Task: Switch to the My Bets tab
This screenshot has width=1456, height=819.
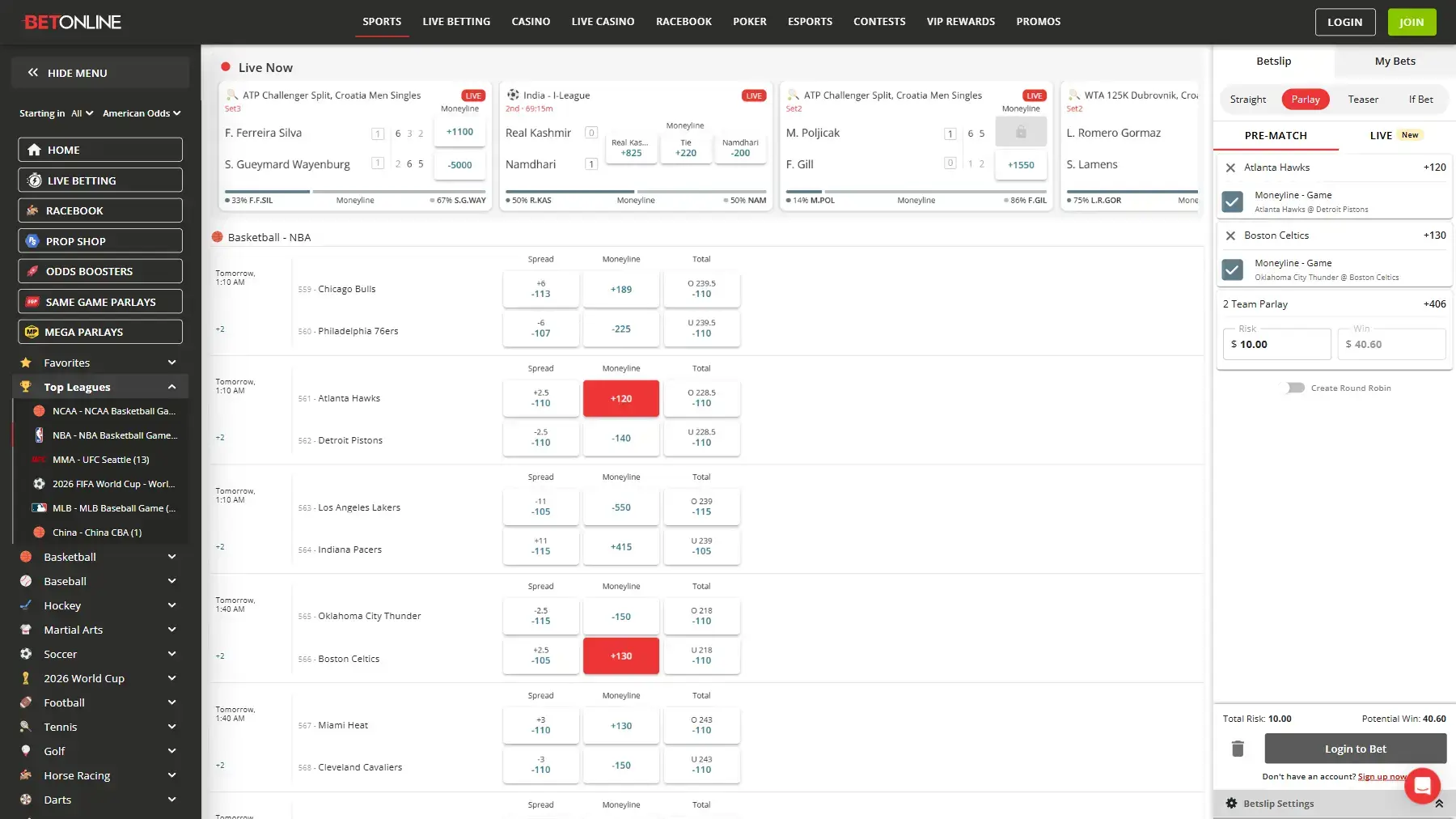Action: pyautogui.click(x=1395, y=61)
